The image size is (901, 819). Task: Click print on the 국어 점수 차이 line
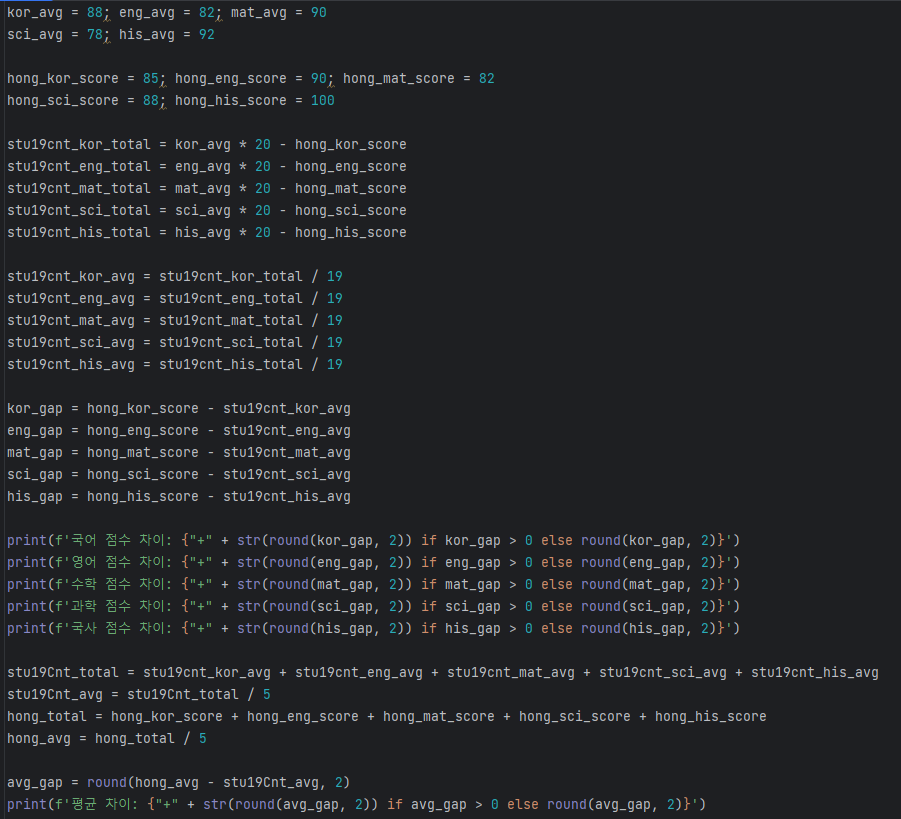click(26, 541)
